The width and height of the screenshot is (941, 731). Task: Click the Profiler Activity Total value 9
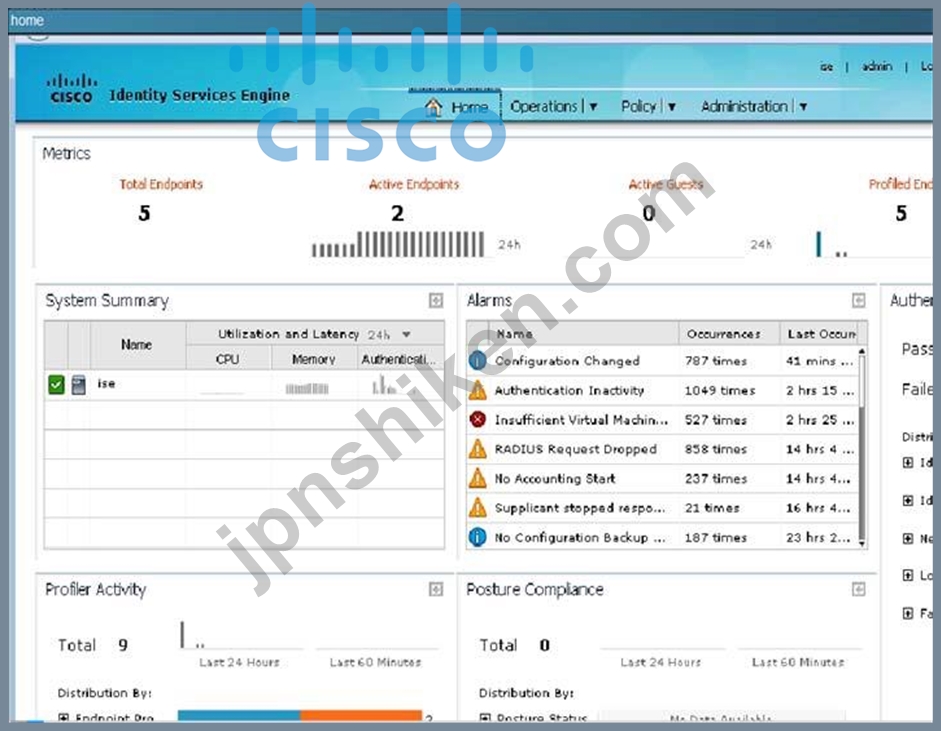(123, 645)
